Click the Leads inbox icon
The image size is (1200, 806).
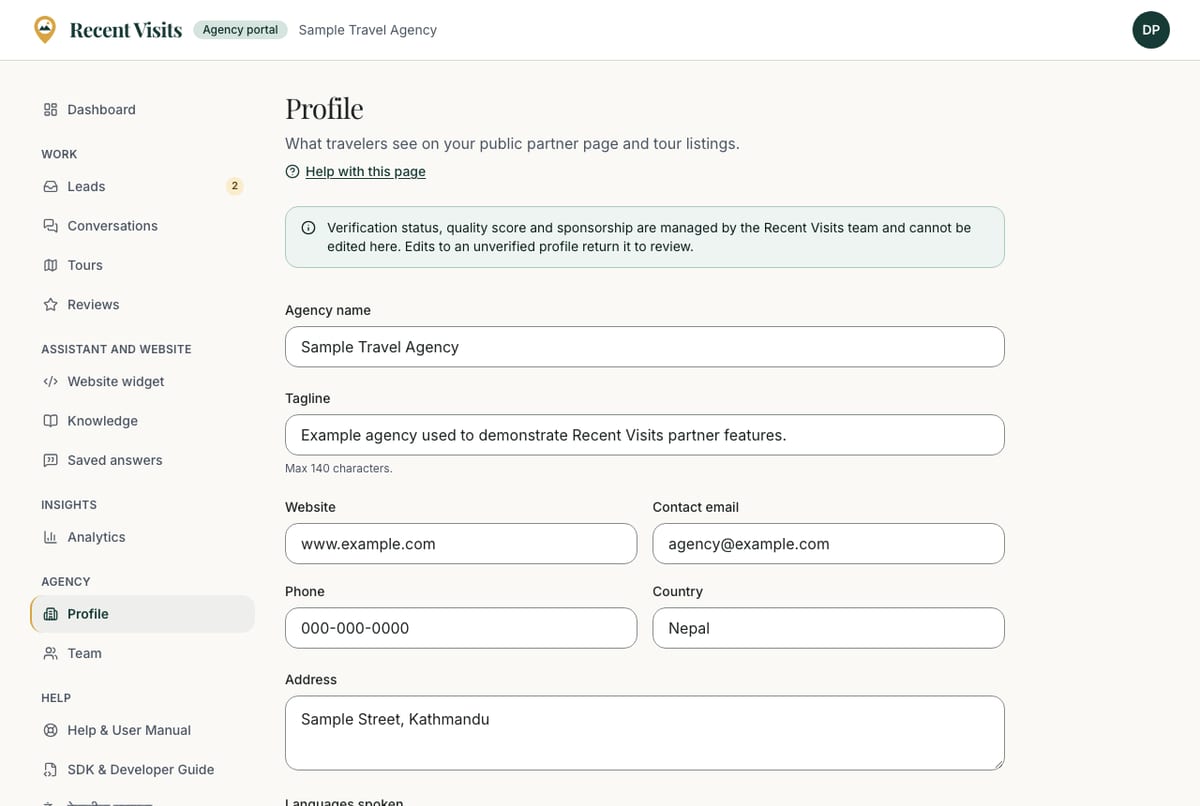pos(50,187)
